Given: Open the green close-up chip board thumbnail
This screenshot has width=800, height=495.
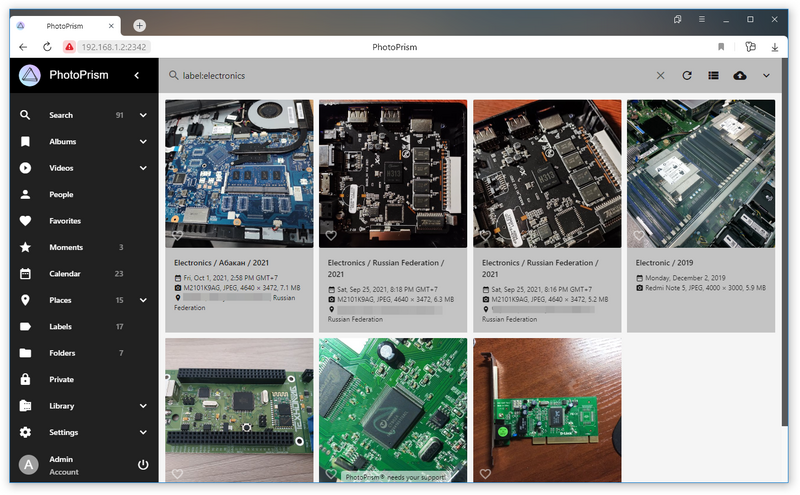Looking at the screenshot, I should (393, 410).
